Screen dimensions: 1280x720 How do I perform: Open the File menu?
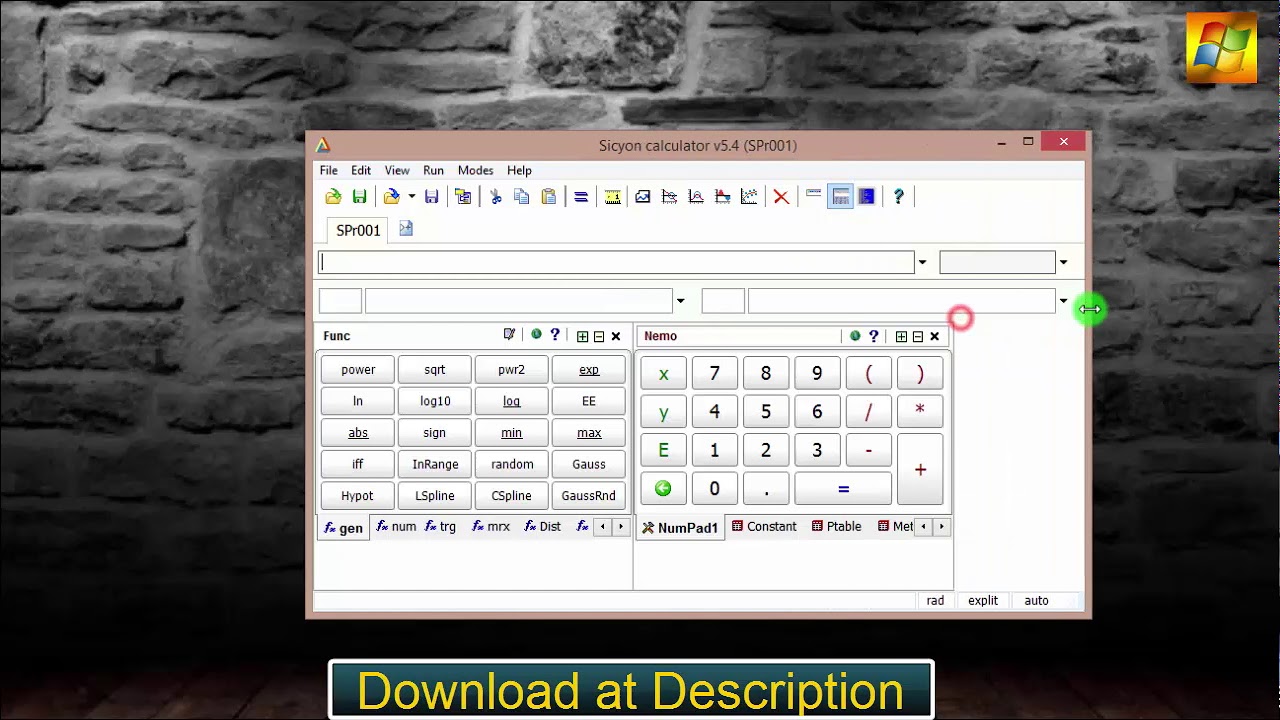329,170
